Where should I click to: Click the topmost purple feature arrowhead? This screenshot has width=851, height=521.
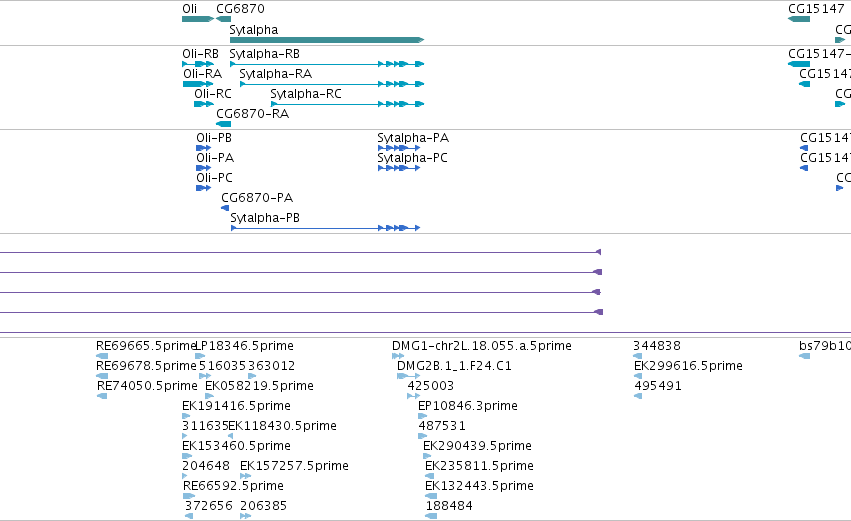(599, 252)
